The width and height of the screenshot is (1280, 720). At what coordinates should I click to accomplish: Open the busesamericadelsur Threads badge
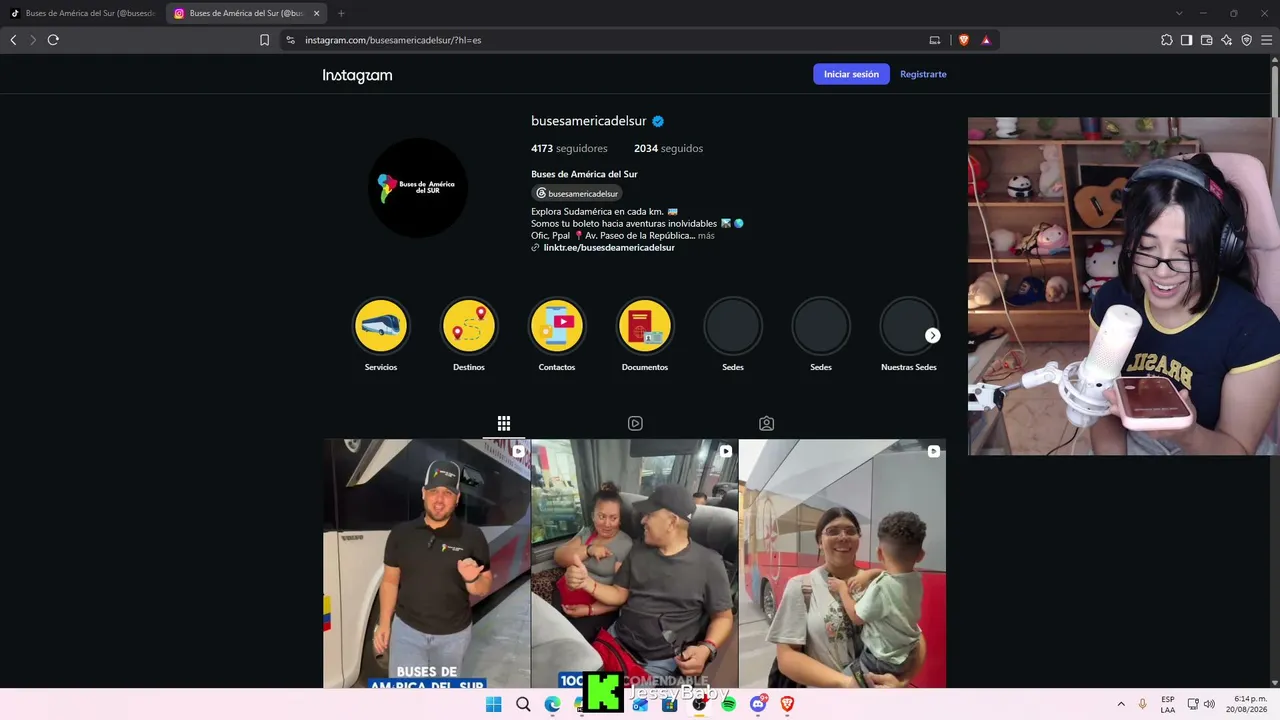(577, 193)
